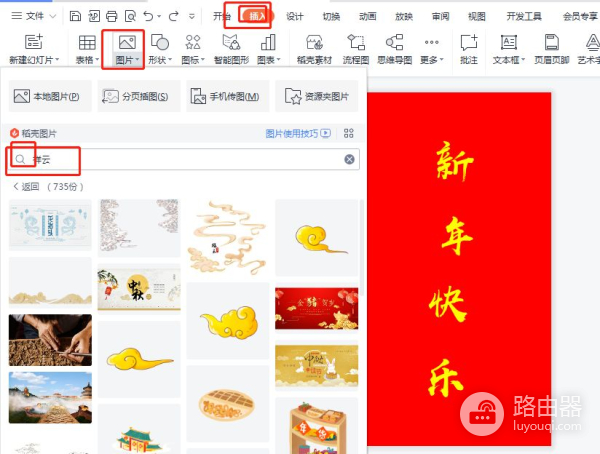
Task: Click the search magnifier icon
Action: pos(21,159)
